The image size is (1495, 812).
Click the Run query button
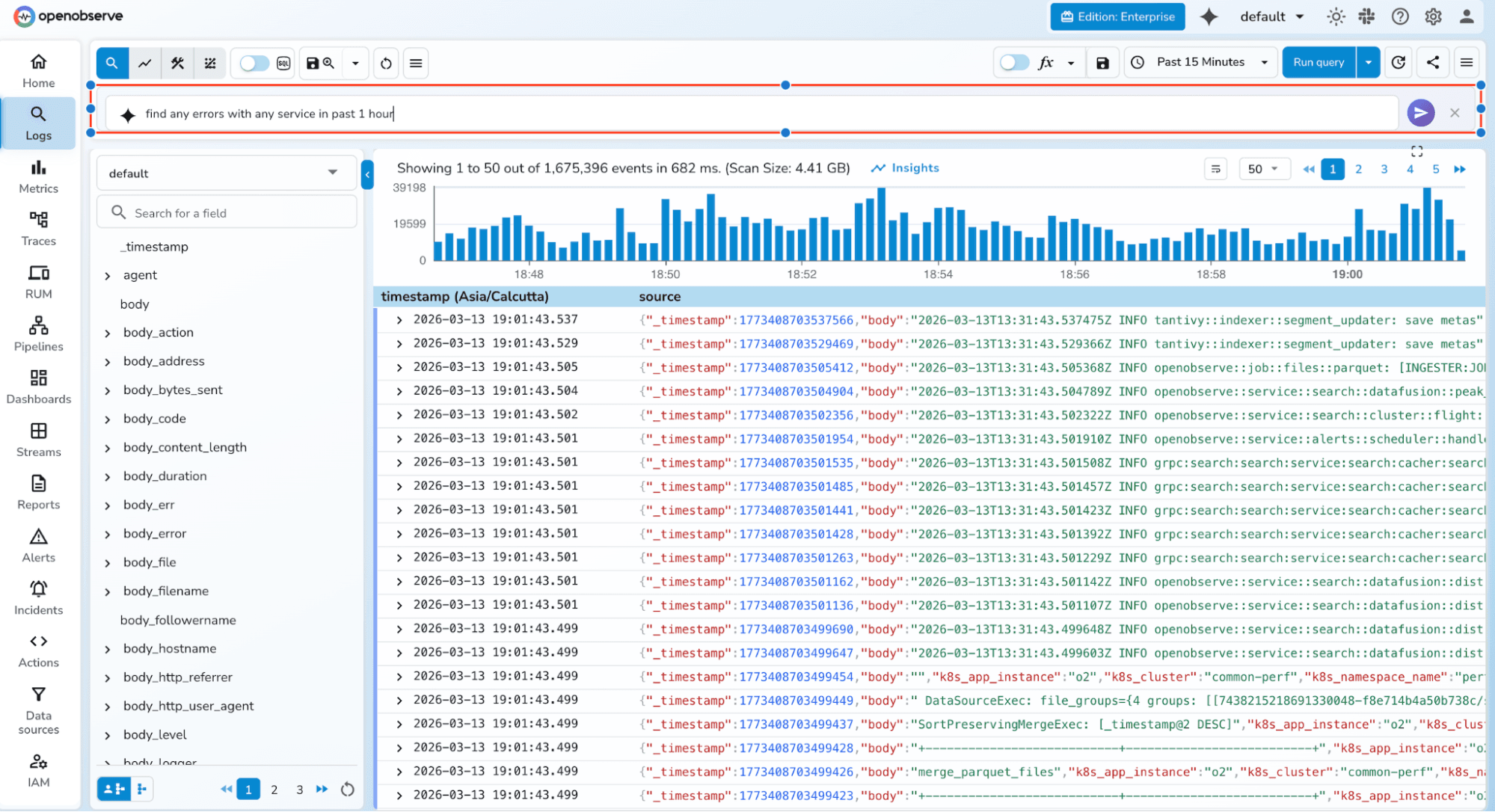point(1319,62)
